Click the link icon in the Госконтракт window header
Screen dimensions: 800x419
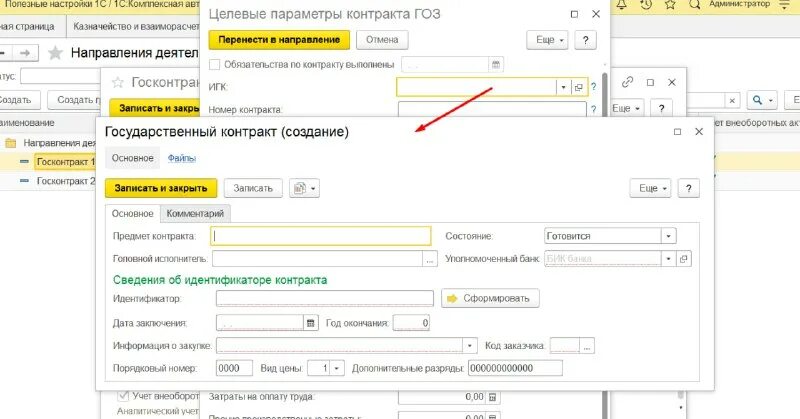(x=628, y=82)
